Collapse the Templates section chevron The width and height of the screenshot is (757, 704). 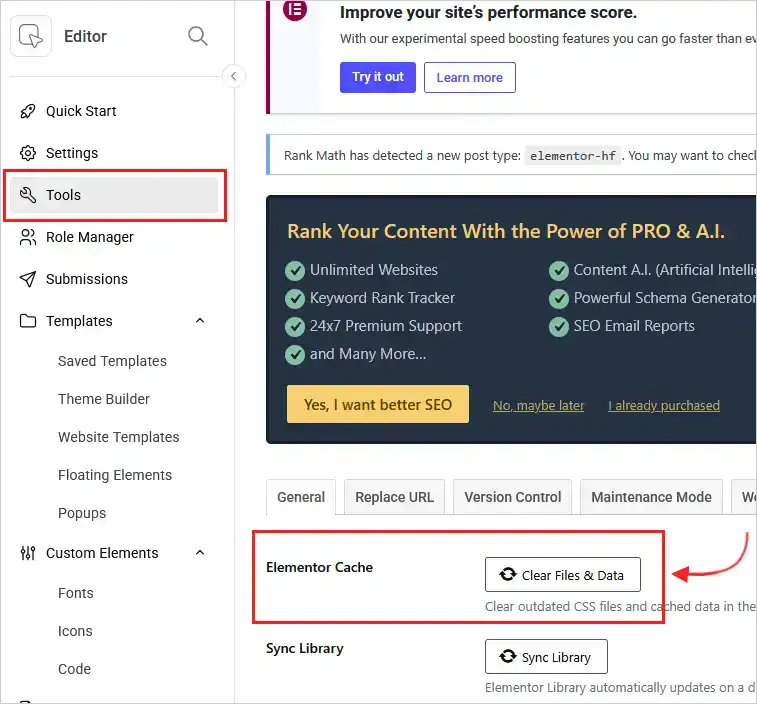pyautogui.click(x=200, y=321)
